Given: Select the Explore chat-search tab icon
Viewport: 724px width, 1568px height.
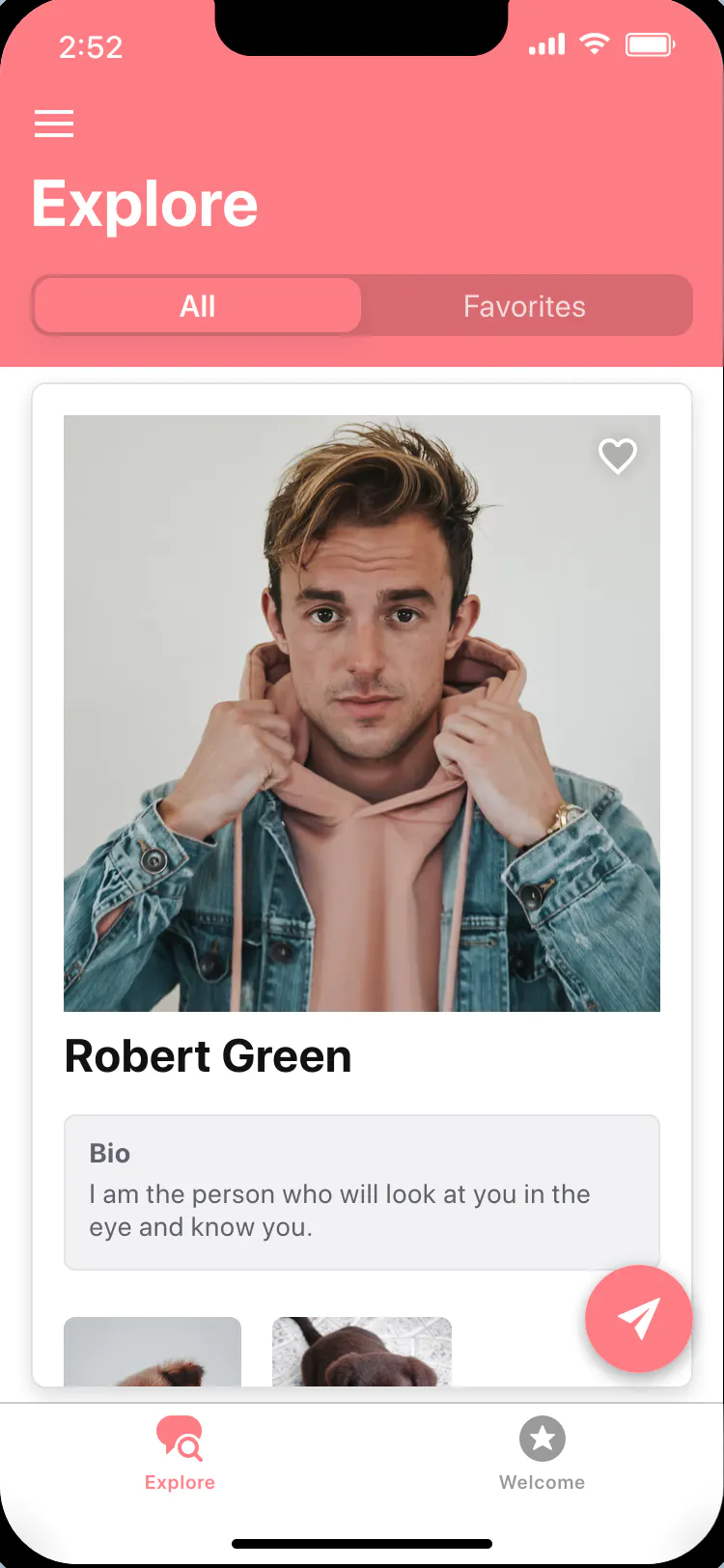Looking at the screenshot, I should 180,1439.
